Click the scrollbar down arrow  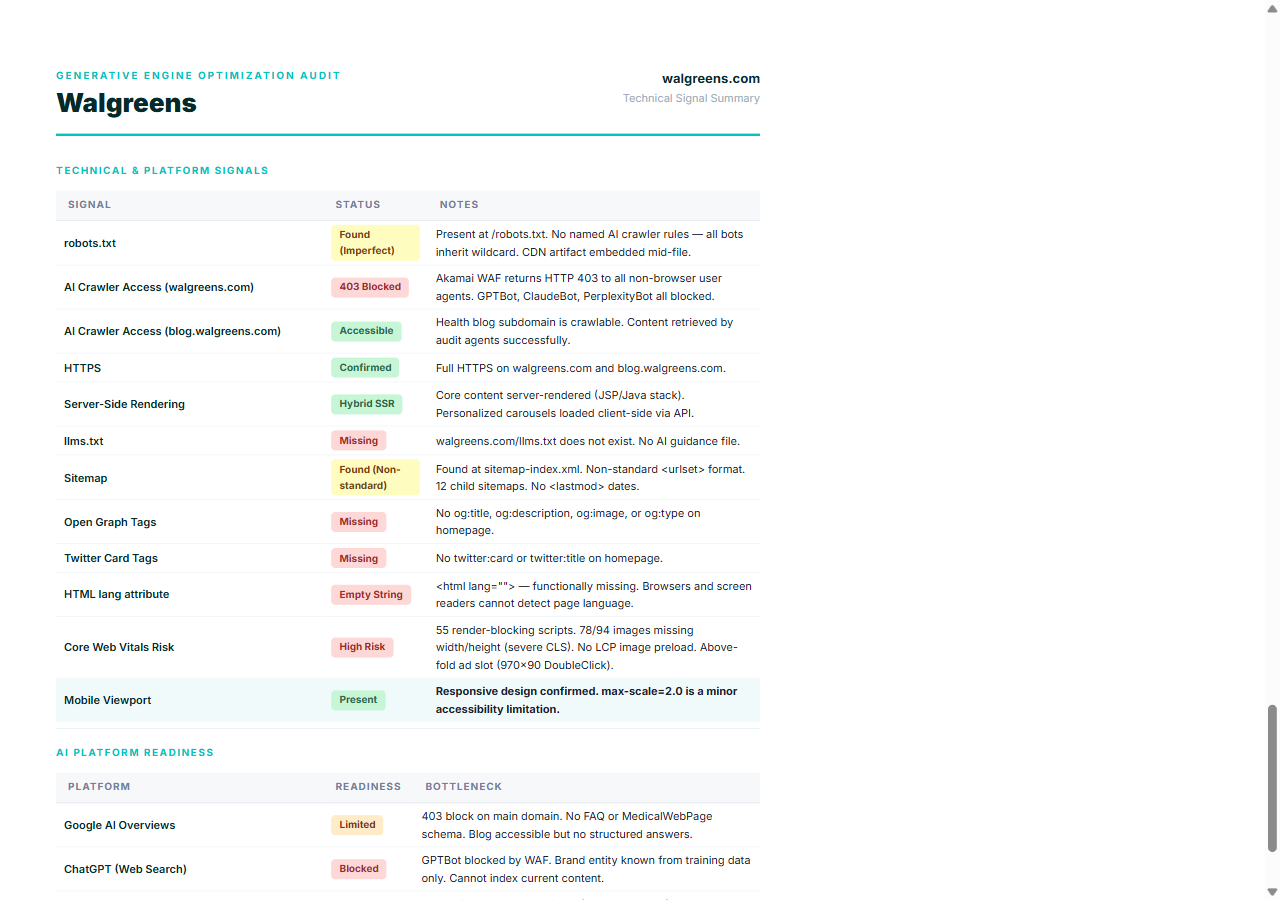pos(1272,891)
